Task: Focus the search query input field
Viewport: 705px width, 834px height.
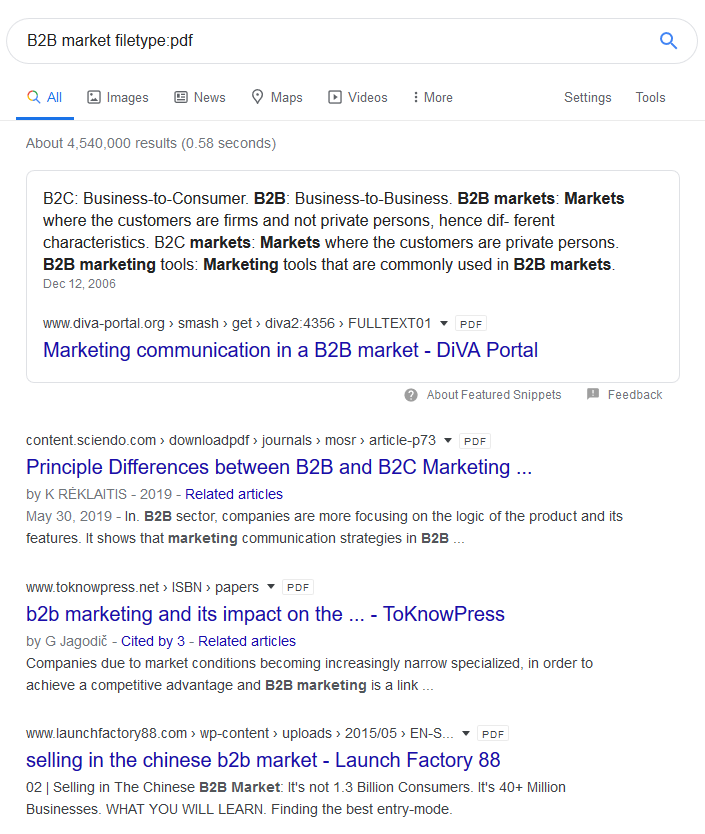Action: tap(335, 40)
